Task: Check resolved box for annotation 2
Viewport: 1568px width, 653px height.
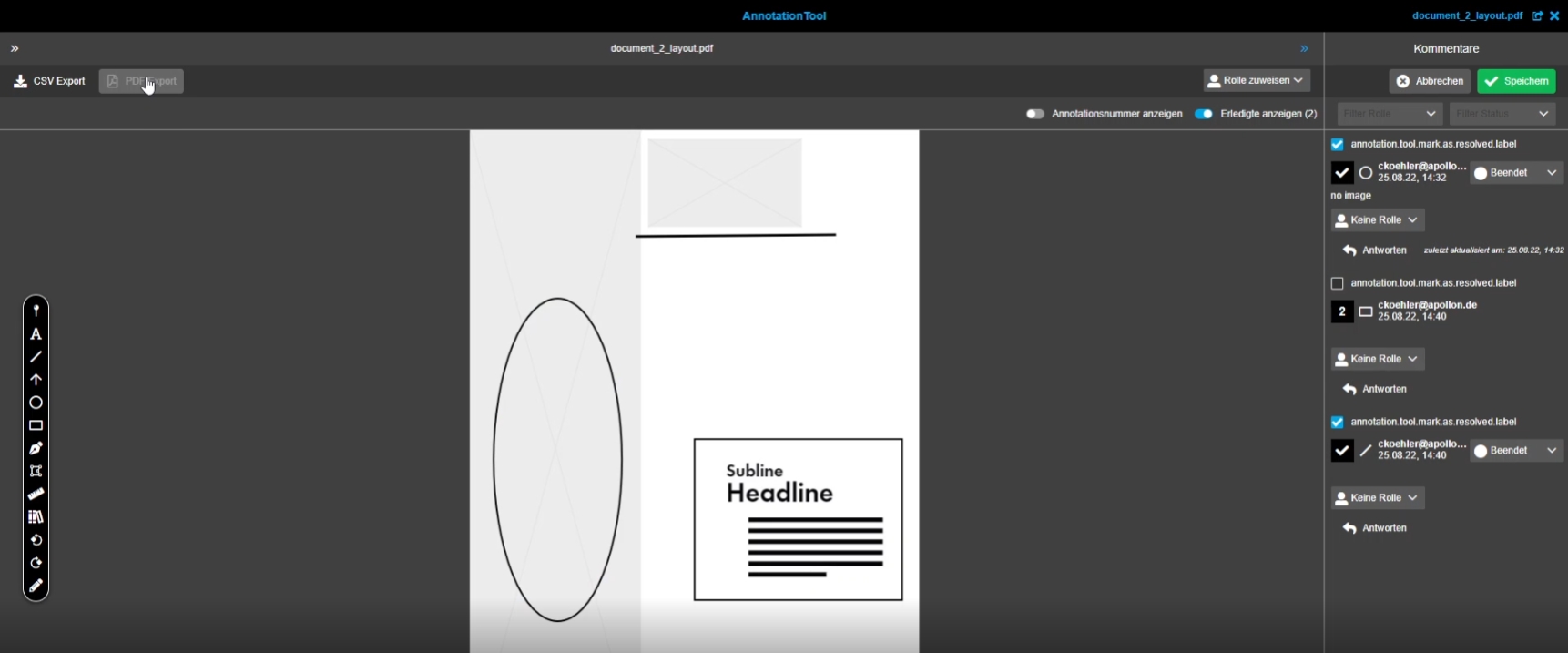Action: pos(1337,283)
